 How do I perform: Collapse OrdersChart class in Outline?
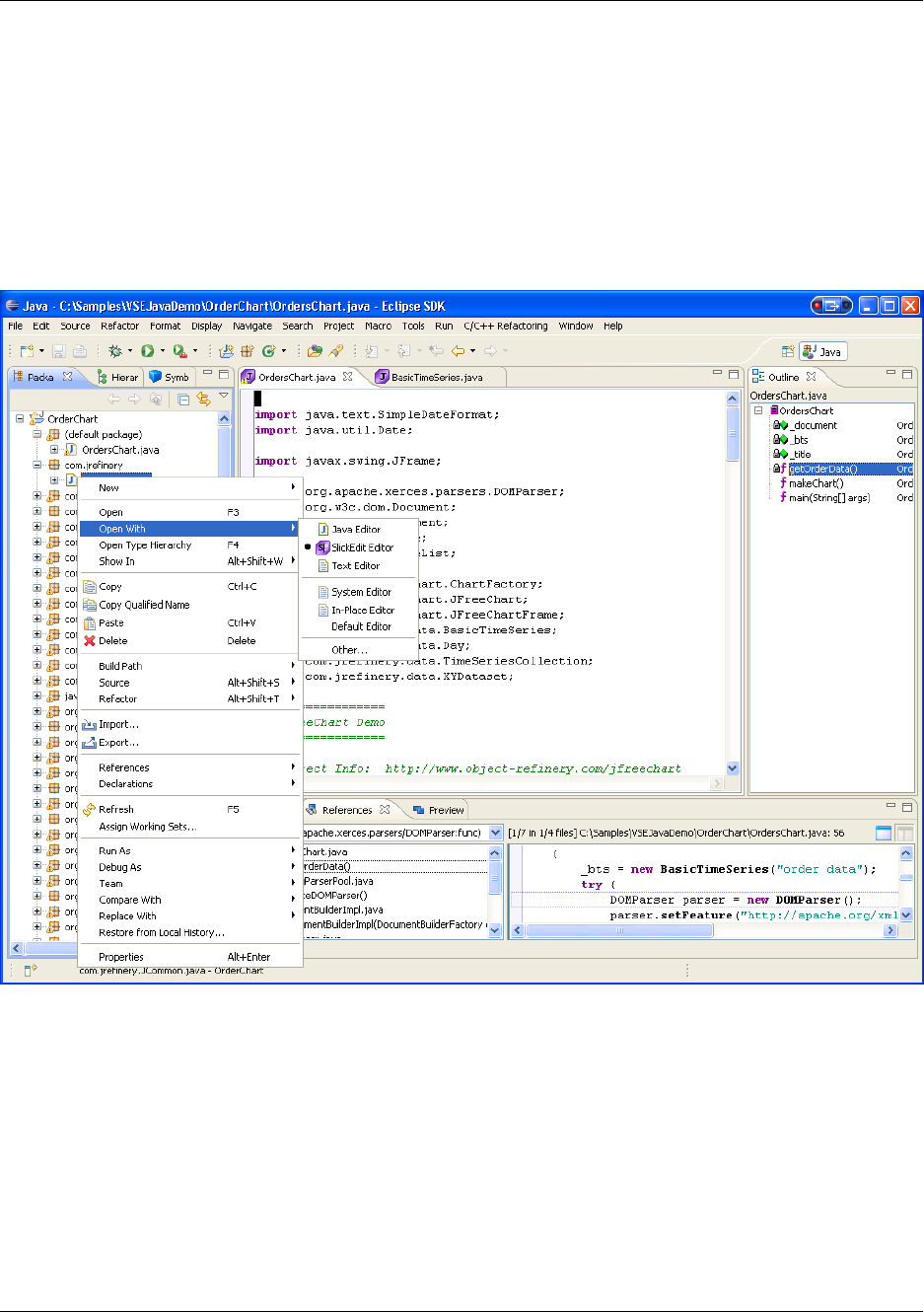(x=758, y=410)
